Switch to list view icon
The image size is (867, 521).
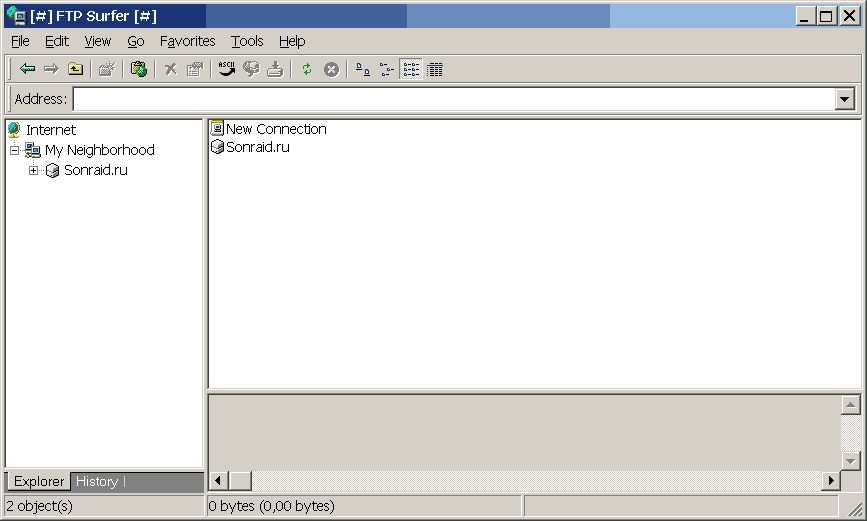coord(411,69)
